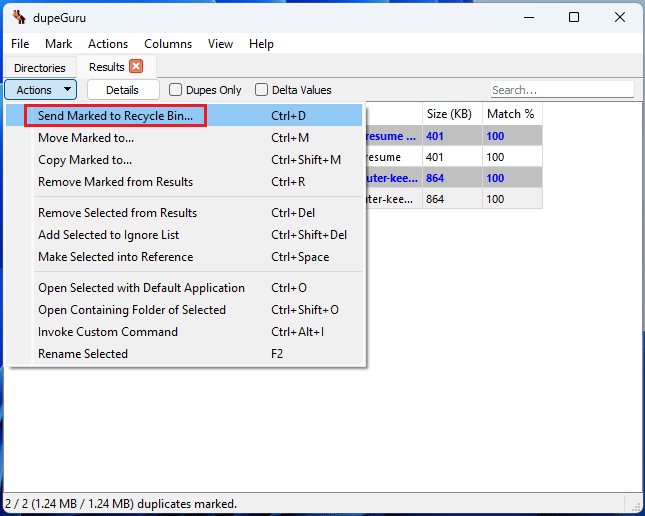Choose Make Selected into Reference
645x516 pixels.
tap(184, 257)
